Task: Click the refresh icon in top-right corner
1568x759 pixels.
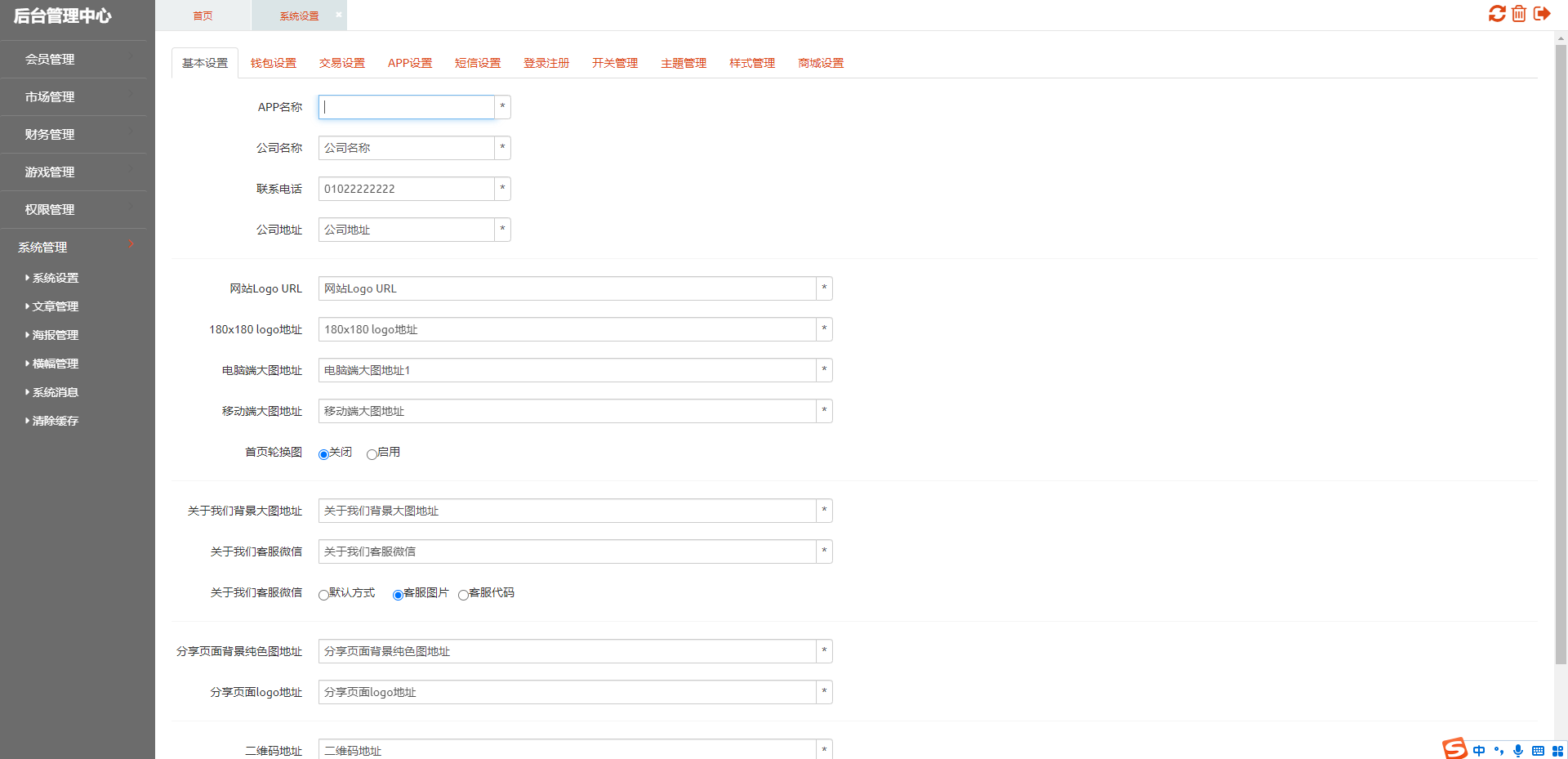Action: click(1496, 14)
